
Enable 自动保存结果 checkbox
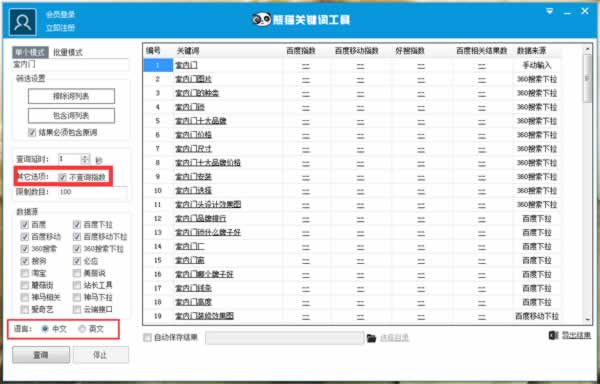(147, 338)
